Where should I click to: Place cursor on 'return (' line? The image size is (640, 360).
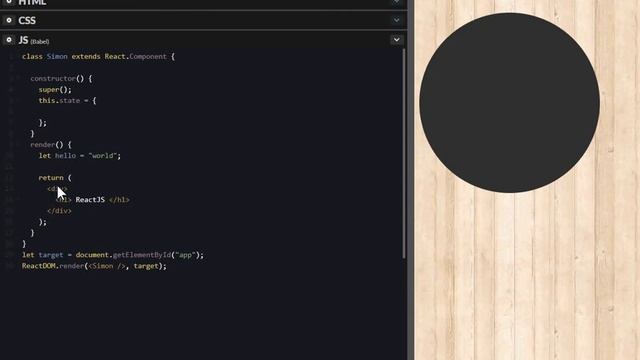tap(55, 178)
